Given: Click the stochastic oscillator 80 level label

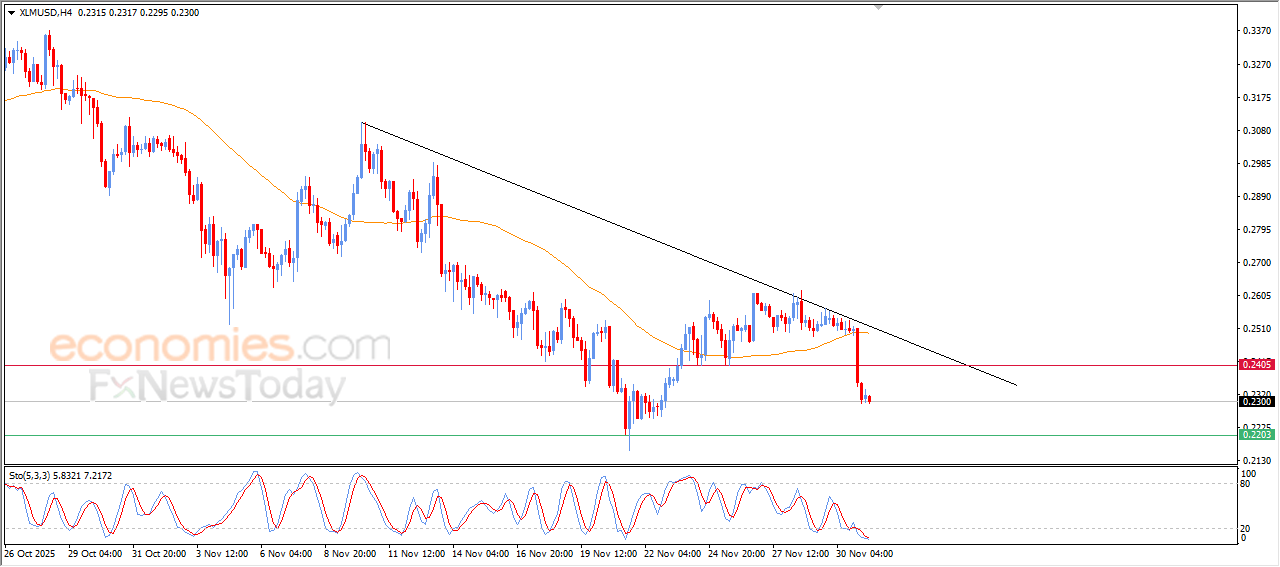Looking at the screenshot, I should coord(1244,484).
